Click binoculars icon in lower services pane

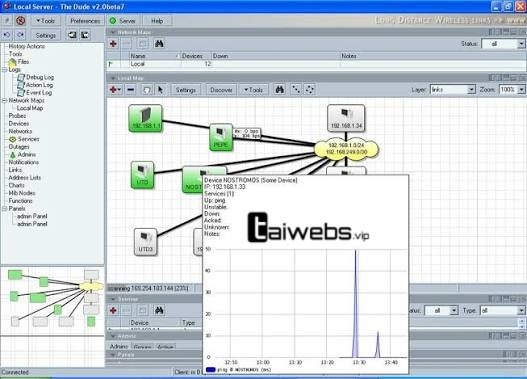click(159, 310)
